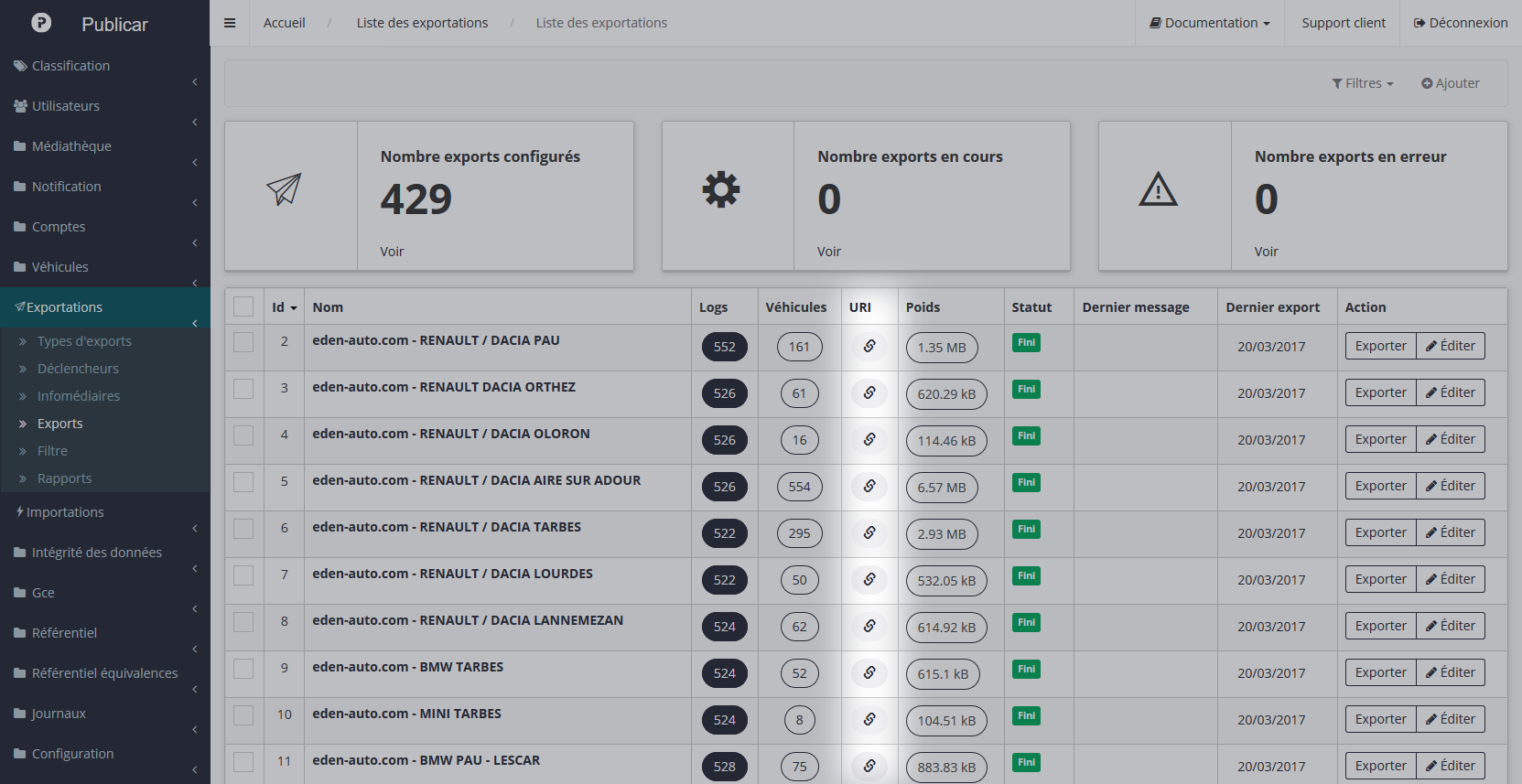Select the Exports submenu item
This screenshot has width=1522, height=784.
[x=59, y=424]
